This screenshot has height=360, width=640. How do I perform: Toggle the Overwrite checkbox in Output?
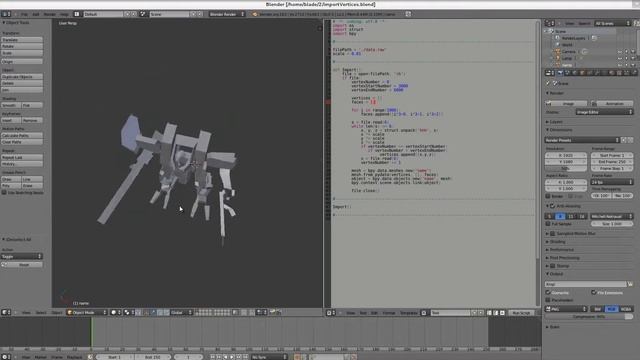click(548, 293)
